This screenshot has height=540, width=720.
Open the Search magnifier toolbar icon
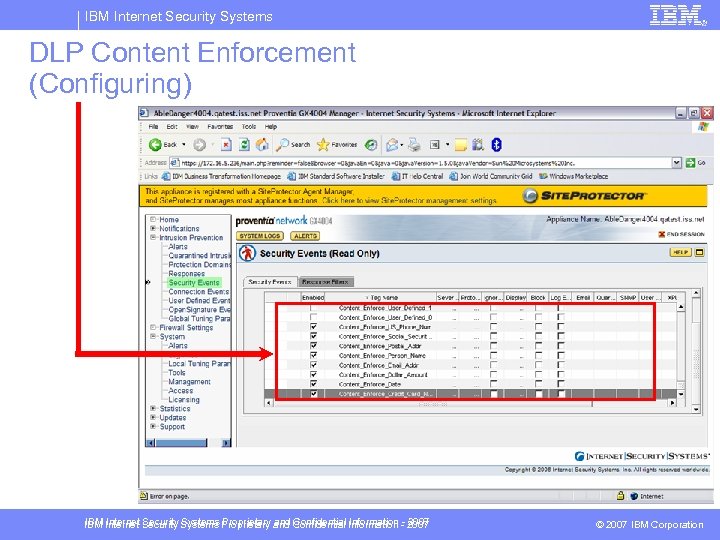point(281,145)
